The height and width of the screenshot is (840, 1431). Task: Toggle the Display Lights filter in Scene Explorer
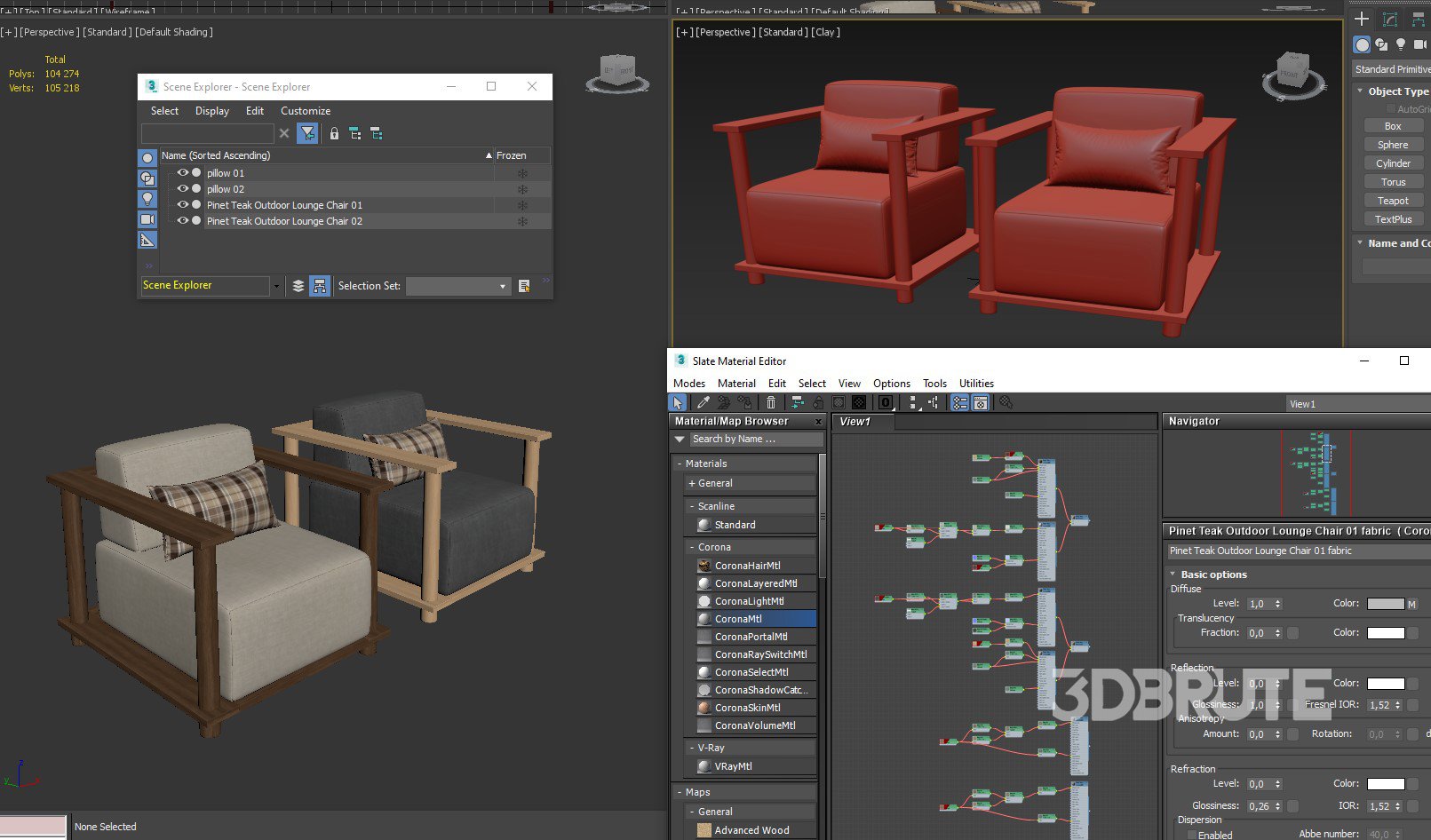[x=147, y=199]
